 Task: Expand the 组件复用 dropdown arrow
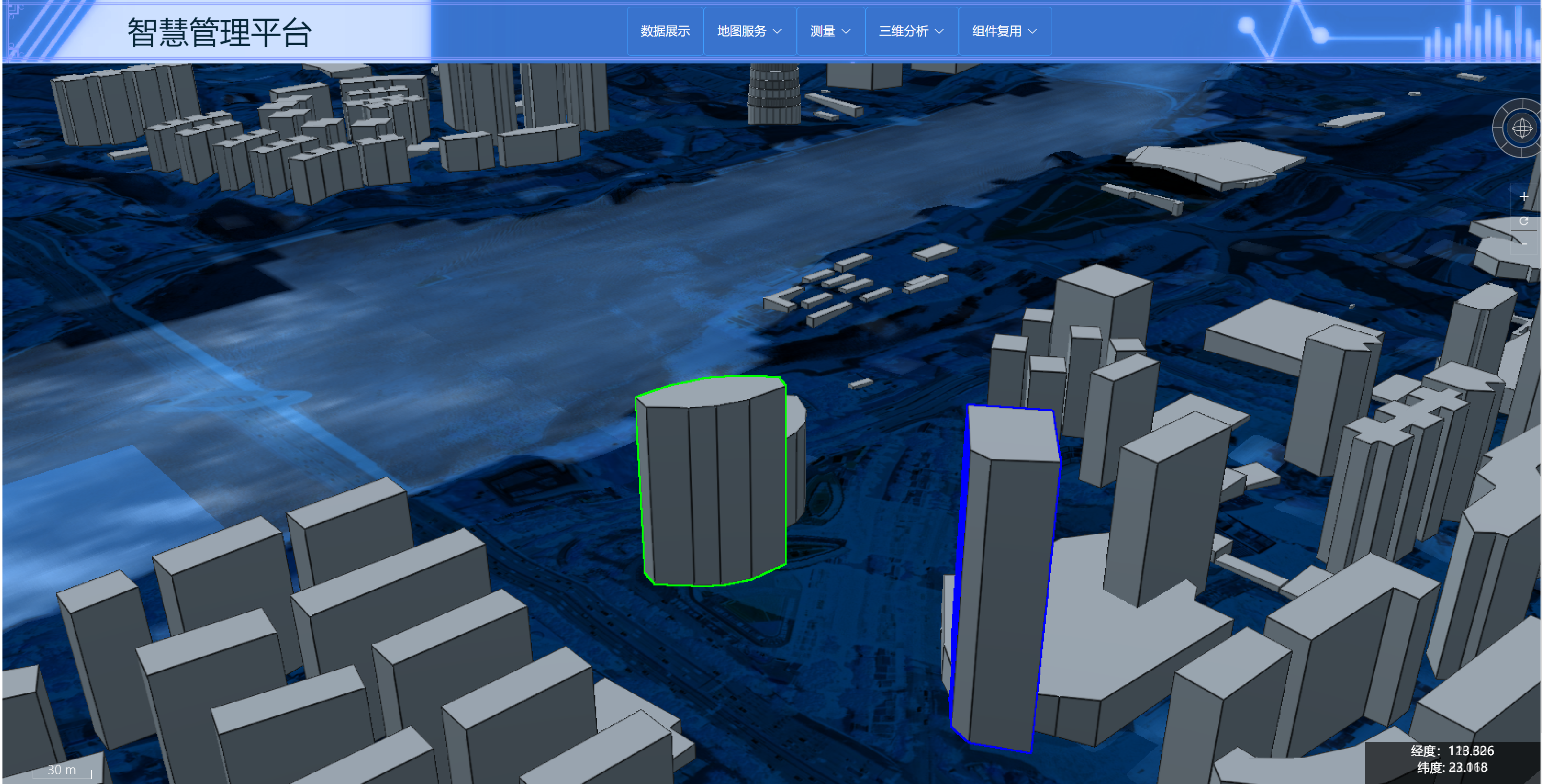tap(1032, 31)
